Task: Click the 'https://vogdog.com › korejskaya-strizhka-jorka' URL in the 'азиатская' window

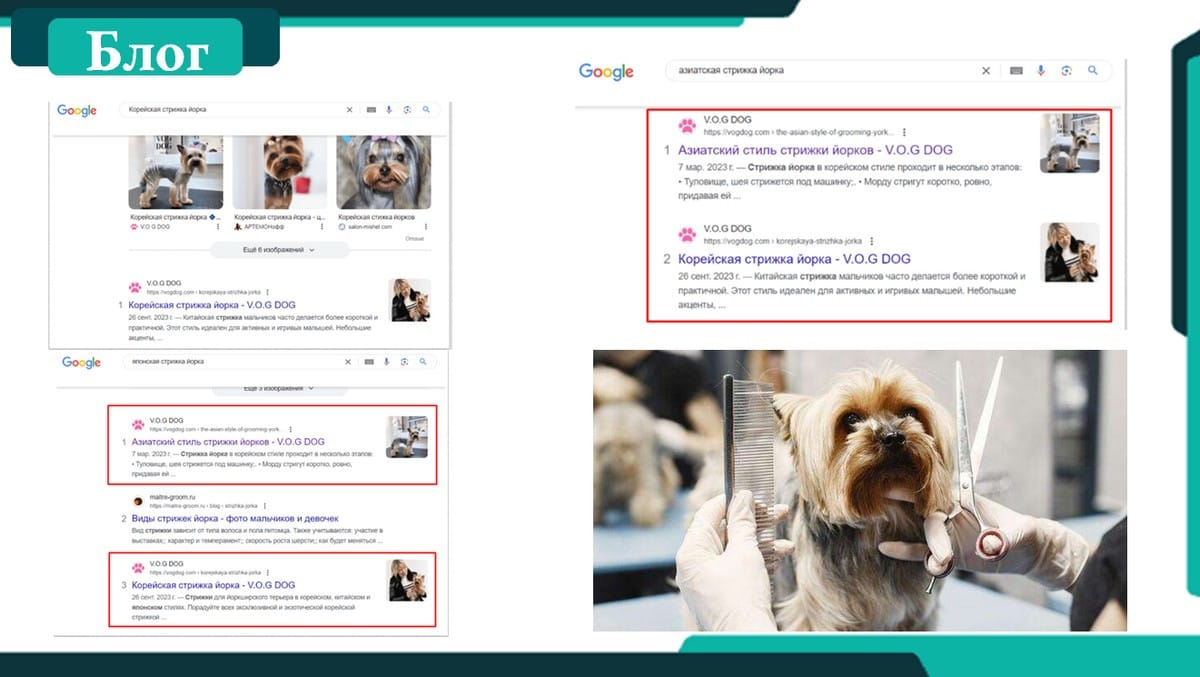Action: 783,241
